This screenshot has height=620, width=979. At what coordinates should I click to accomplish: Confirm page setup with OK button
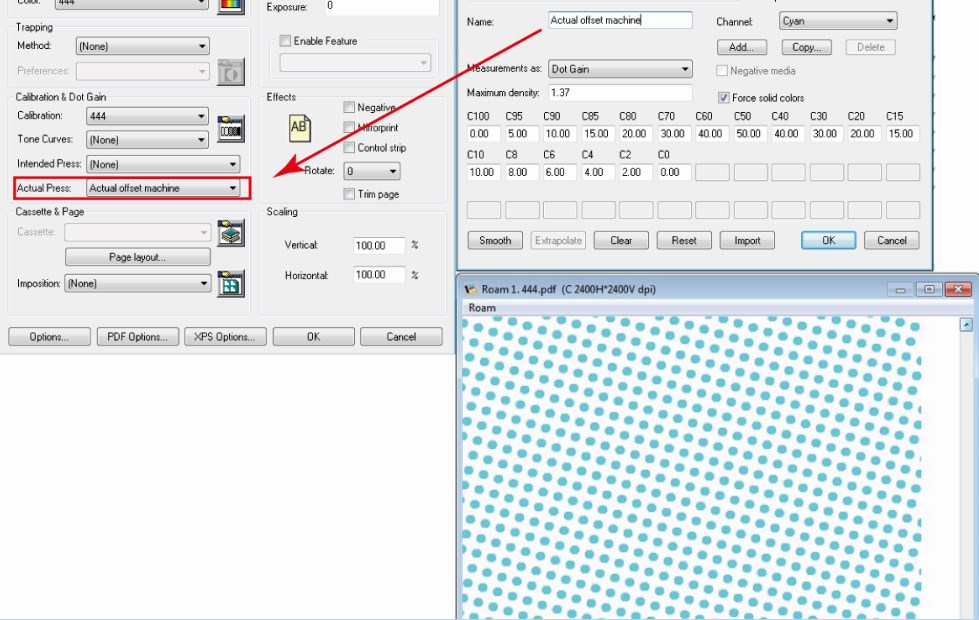313,337
